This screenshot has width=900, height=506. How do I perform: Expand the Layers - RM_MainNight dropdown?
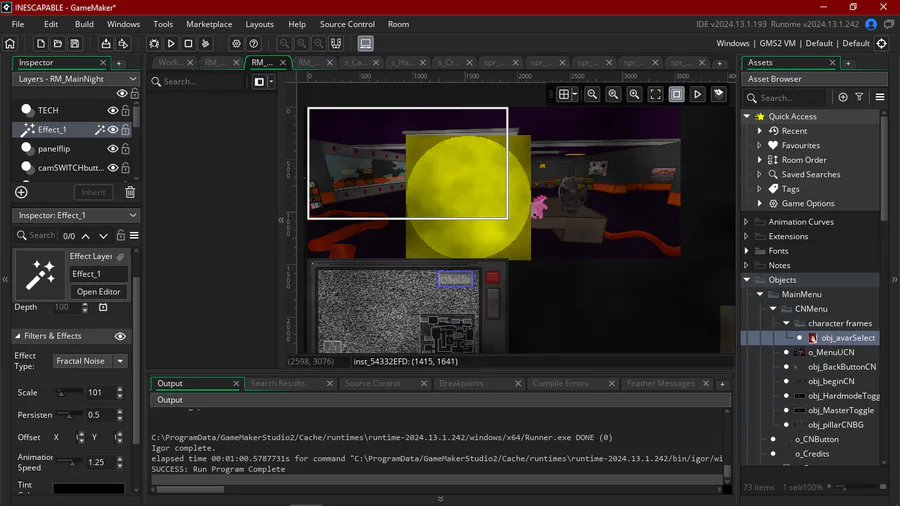click(132, 79)
